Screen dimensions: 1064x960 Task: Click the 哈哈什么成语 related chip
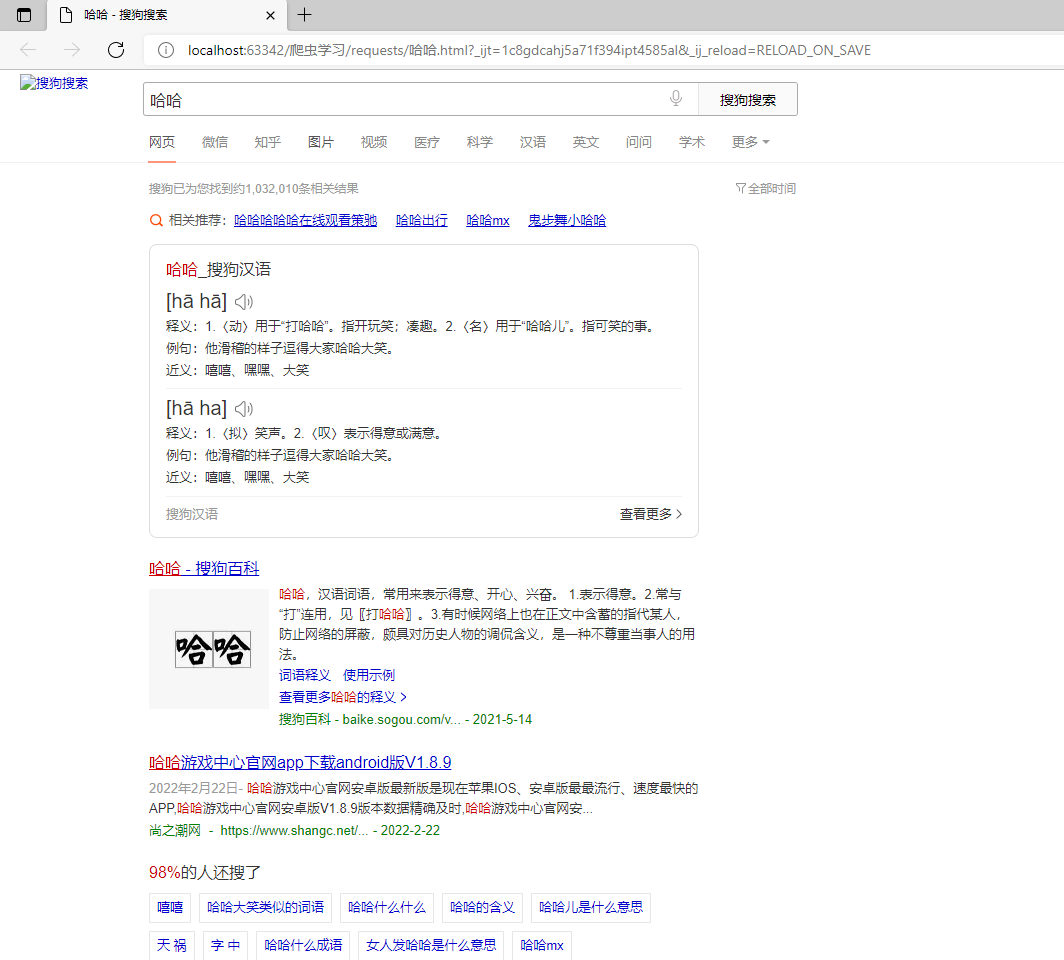point(303,945)
